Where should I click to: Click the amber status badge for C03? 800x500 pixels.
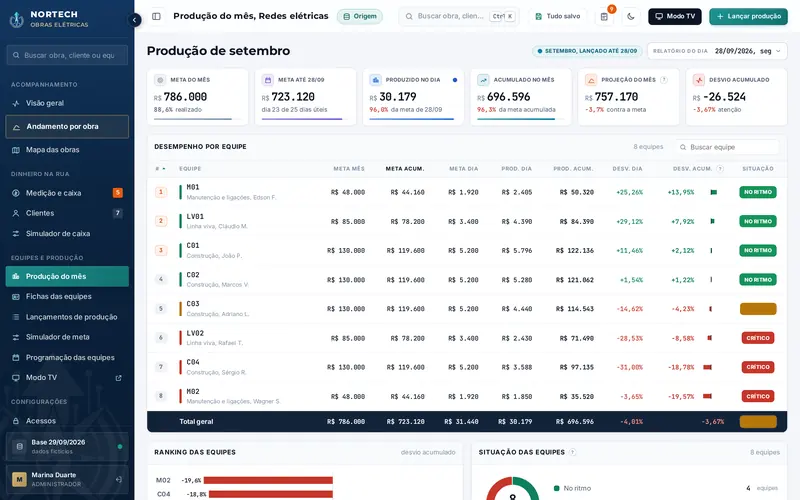click(x=758, y=309)
